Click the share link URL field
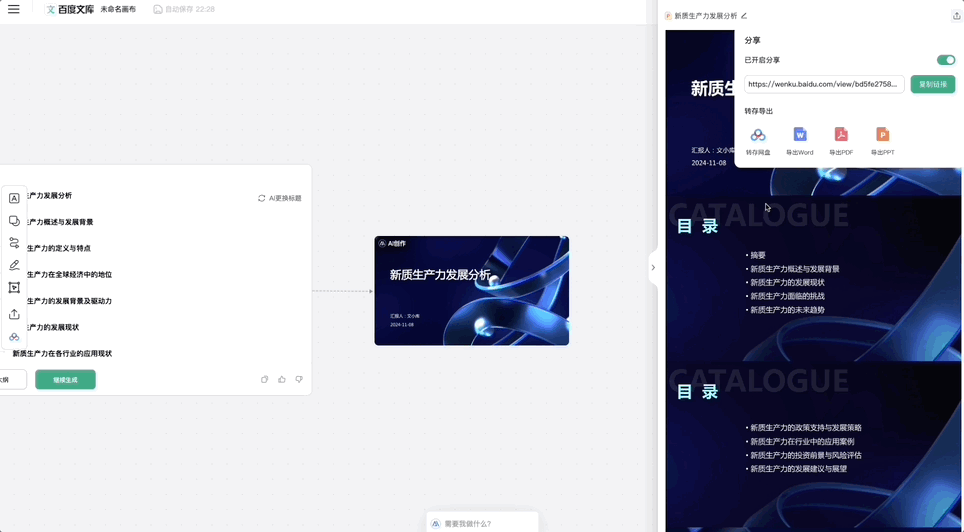This screenshot has width=964, height=532. [x=824, y=85]
